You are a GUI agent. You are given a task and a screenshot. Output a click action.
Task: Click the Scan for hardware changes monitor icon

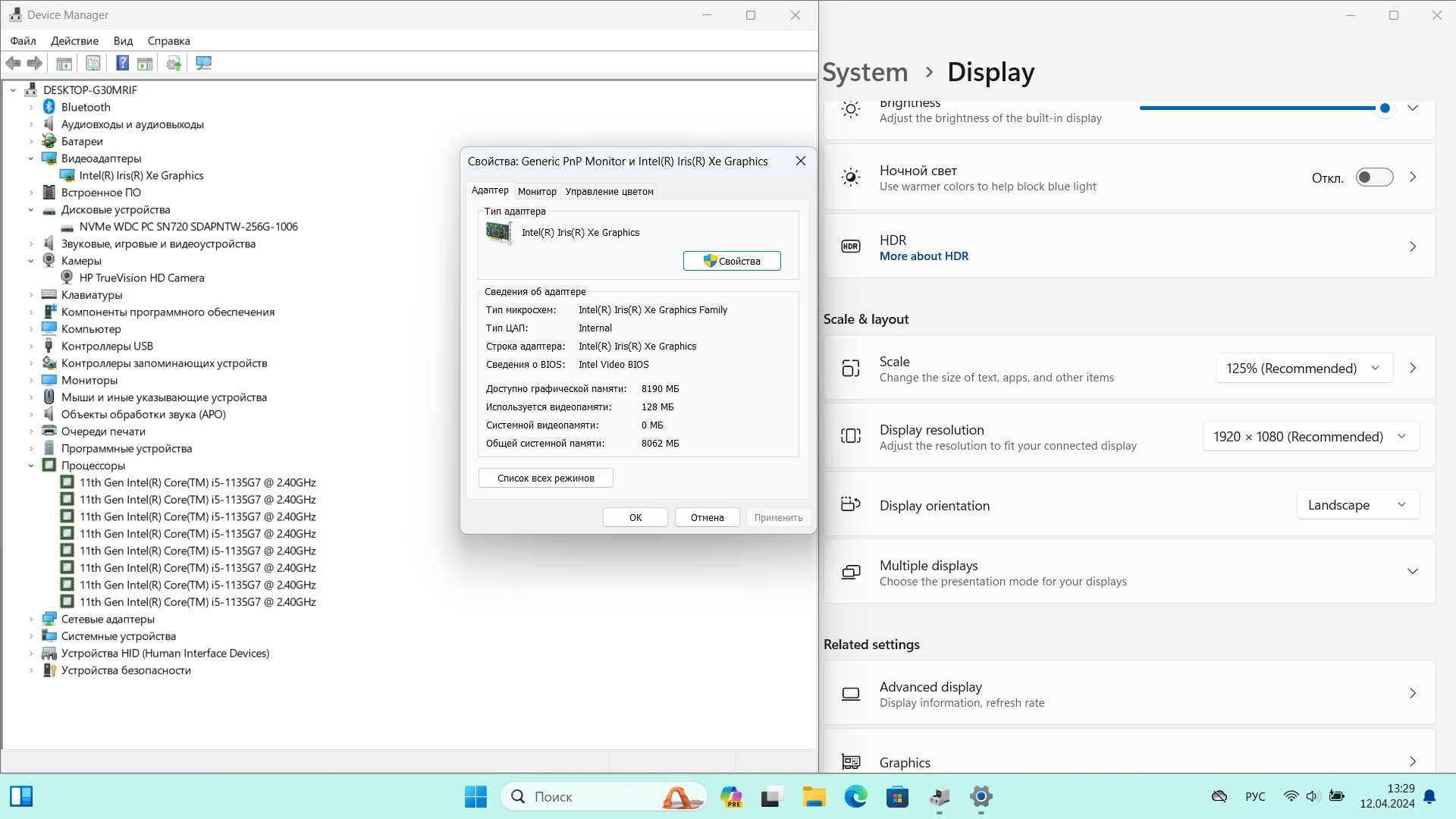point(203,63)
